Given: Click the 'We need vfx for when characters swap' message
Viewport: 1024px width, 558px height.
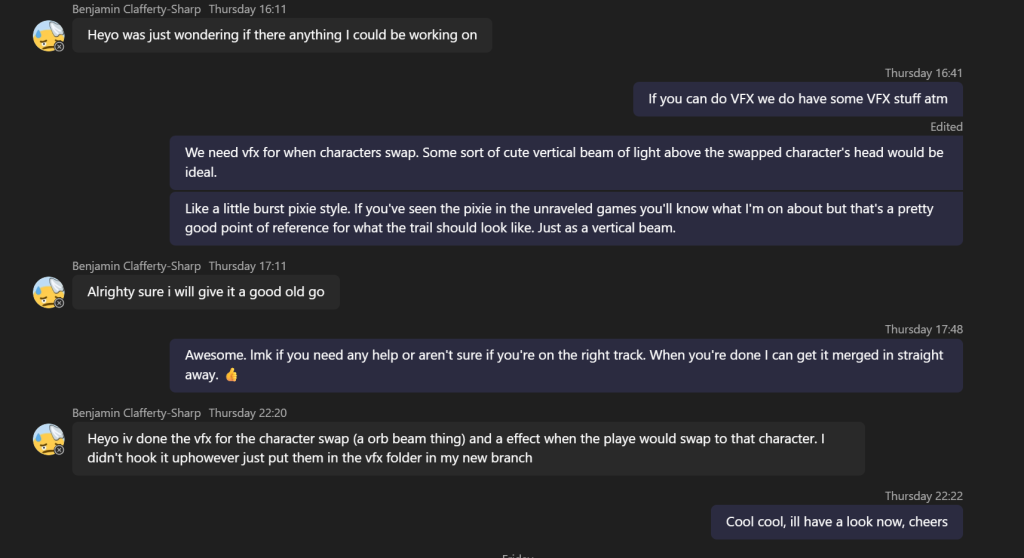Looking at the screenshot, I should [566, 163].
